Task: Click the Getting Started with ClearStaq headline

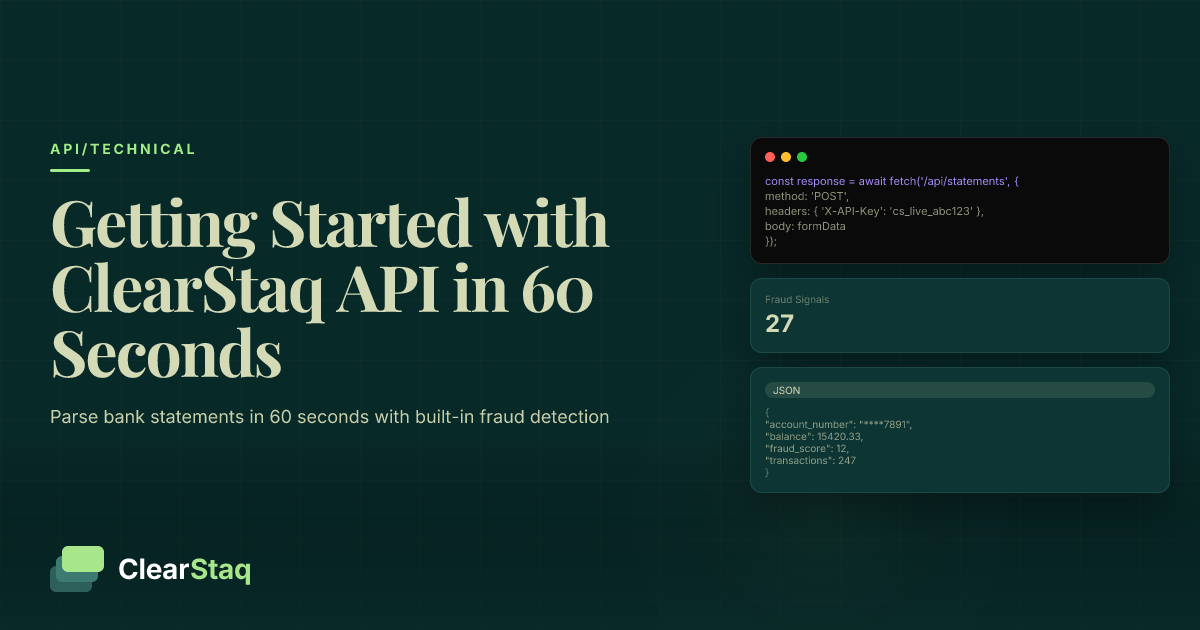Action: click(x=329, y=289)
